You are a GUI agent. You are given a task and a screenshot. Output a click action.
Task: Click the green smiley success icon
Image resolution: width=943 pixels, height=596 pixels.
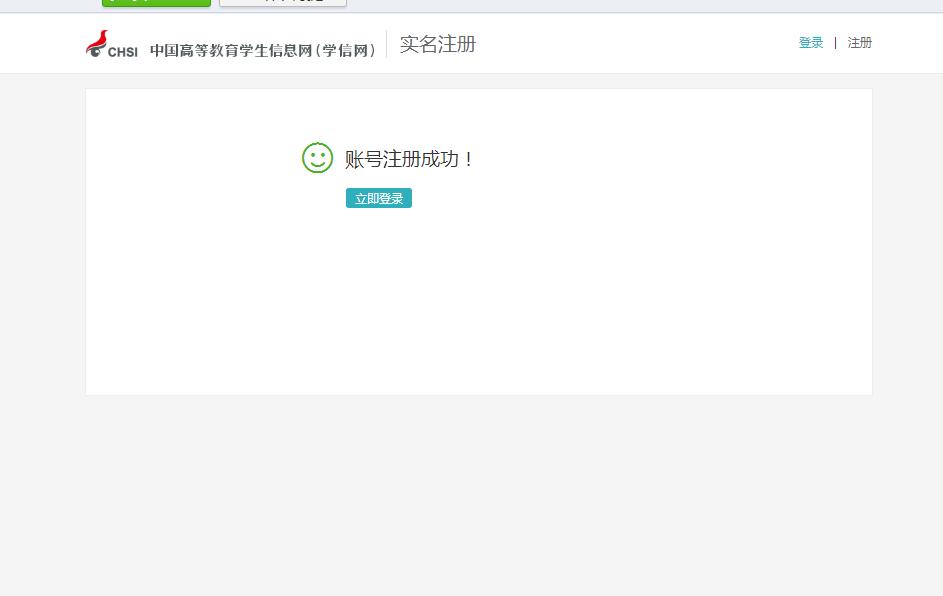point(317,158)
